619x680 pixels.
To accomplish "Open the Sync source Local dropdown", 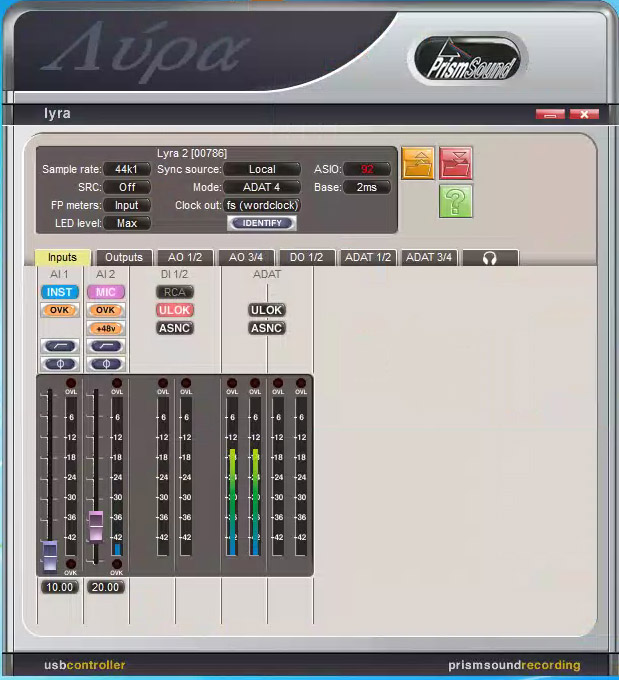I will [262, 169].
